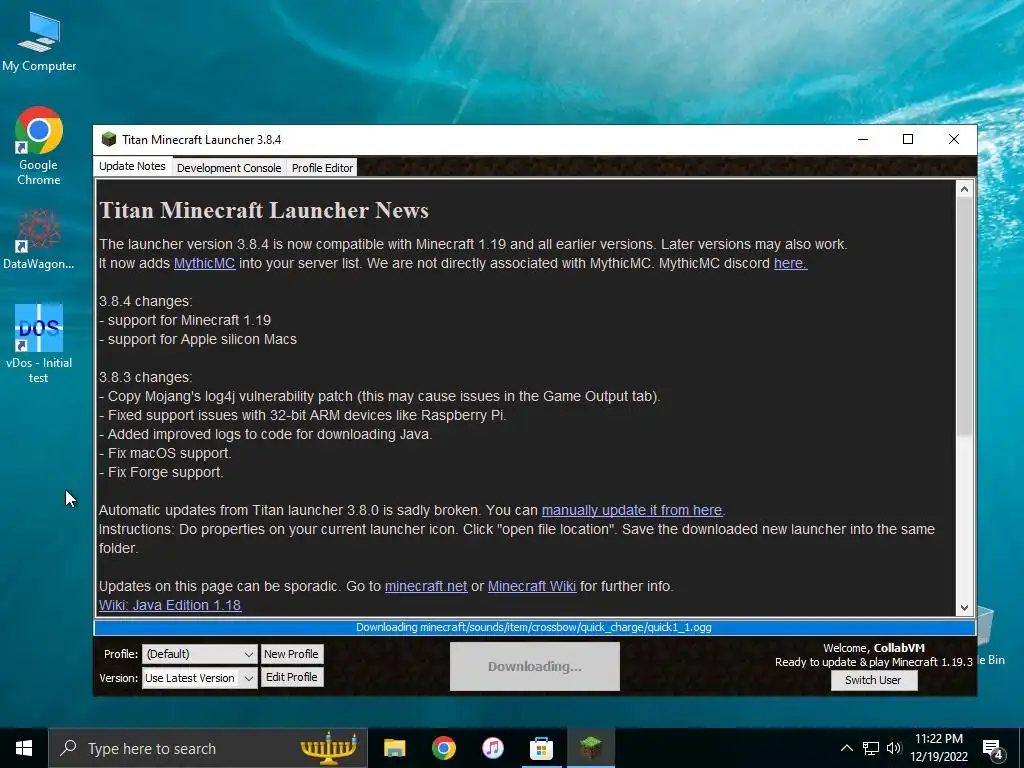Viewport: 1024px width, 768px height.
Task: Click 'Ready to update & play Minecraft 1.19.3'
Action: click(874, 662)
